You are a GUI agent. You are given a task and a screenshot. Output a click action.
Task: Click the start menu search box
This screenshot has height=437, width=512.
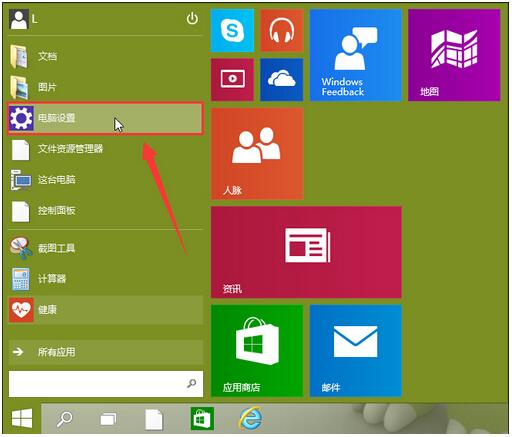(x=105, y=384)
